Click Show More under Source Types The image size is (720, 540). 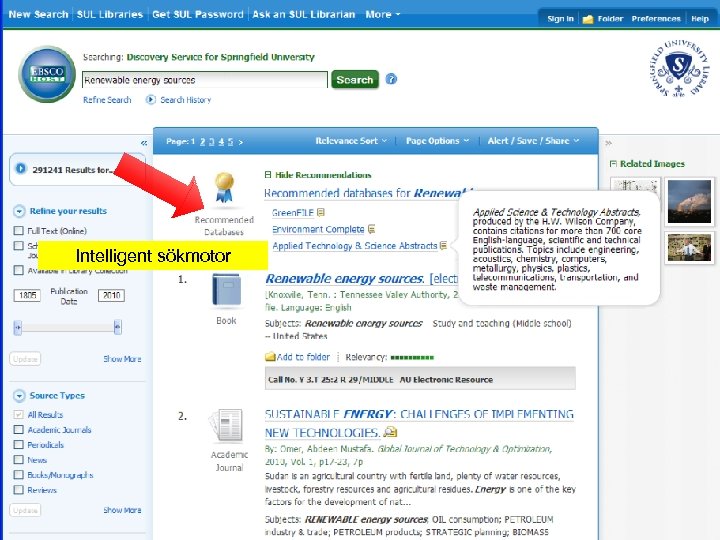(x=122, y=510)
